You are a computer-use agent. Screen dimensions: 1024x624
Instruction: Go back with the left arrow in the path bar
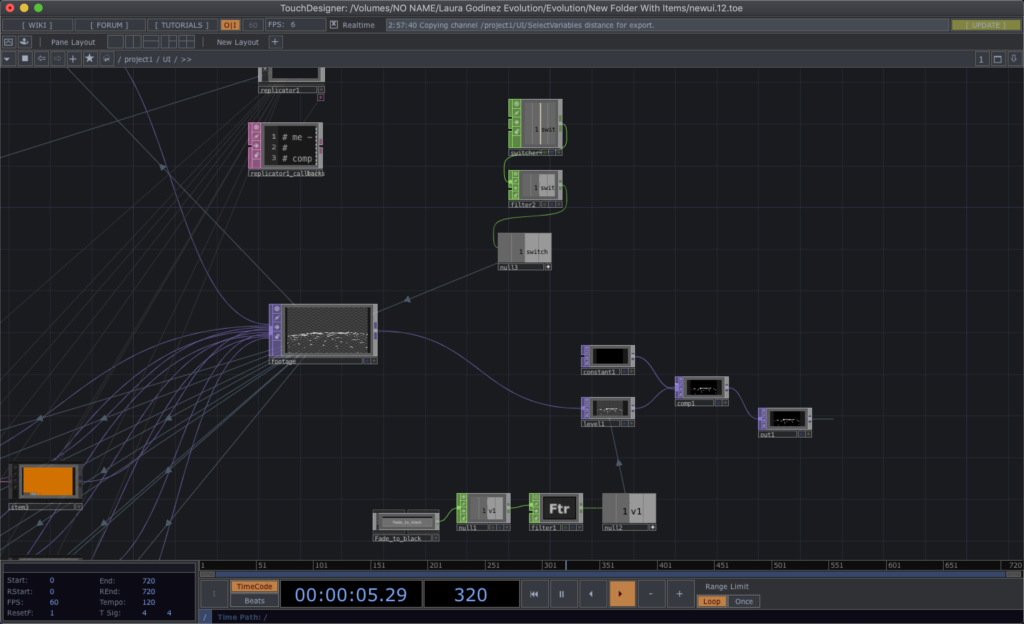(x=41, y=59)
